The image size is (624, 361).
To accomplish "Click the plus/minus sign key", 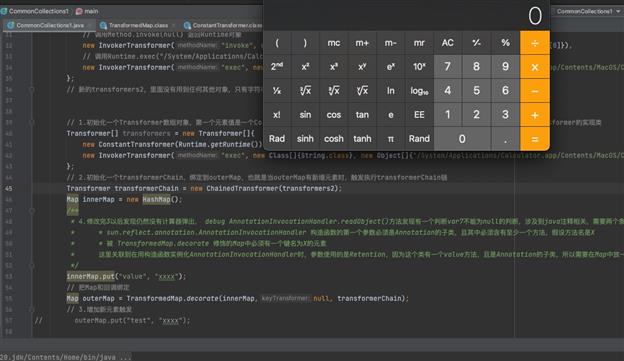I will click(x=476, y=43).
